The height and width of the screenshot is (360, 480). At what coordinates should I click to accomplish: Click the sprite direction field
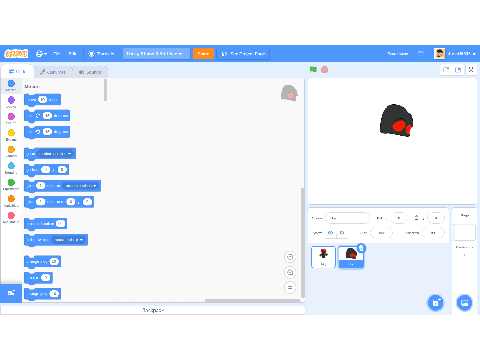point(433,232)
